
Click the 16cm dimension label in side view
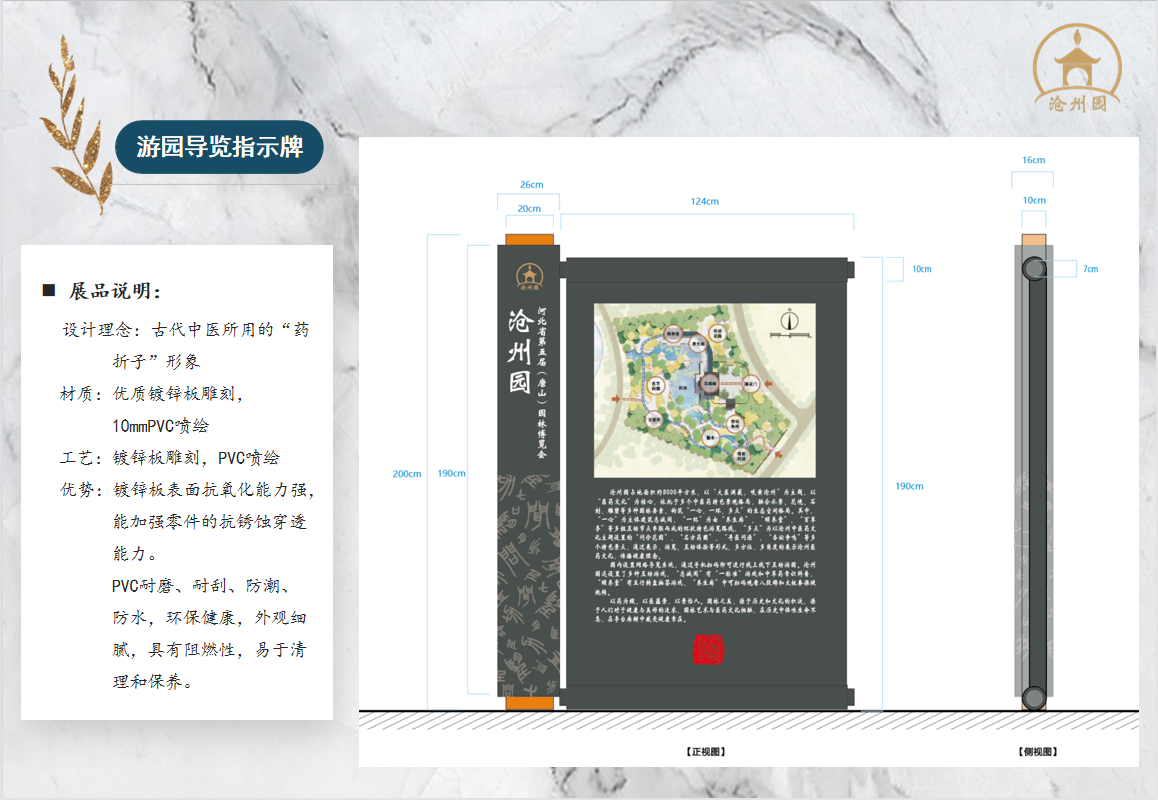click(x=1033, y=160)
